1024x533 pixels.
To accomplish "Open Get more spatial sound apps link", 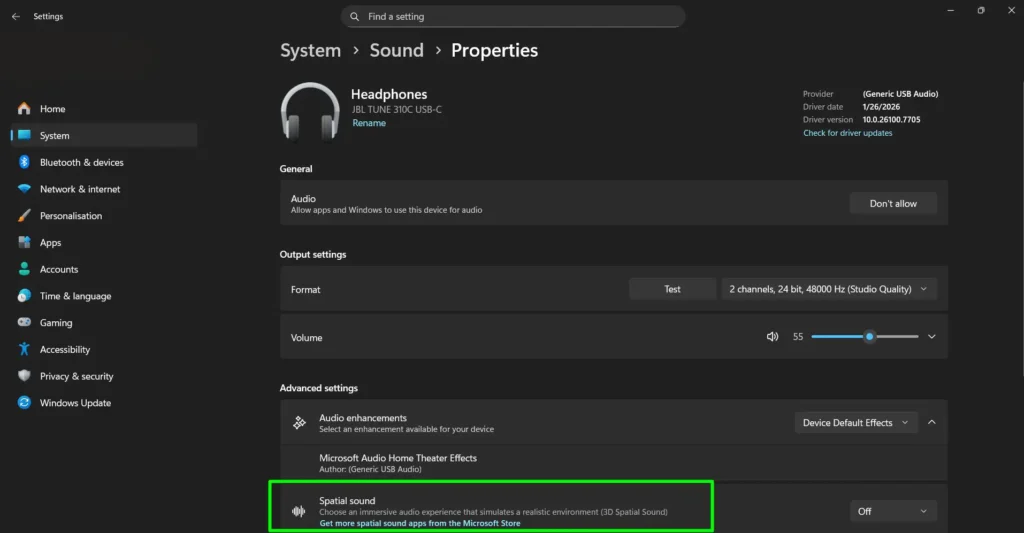I will pyautogui.click(x=420, y=523).
